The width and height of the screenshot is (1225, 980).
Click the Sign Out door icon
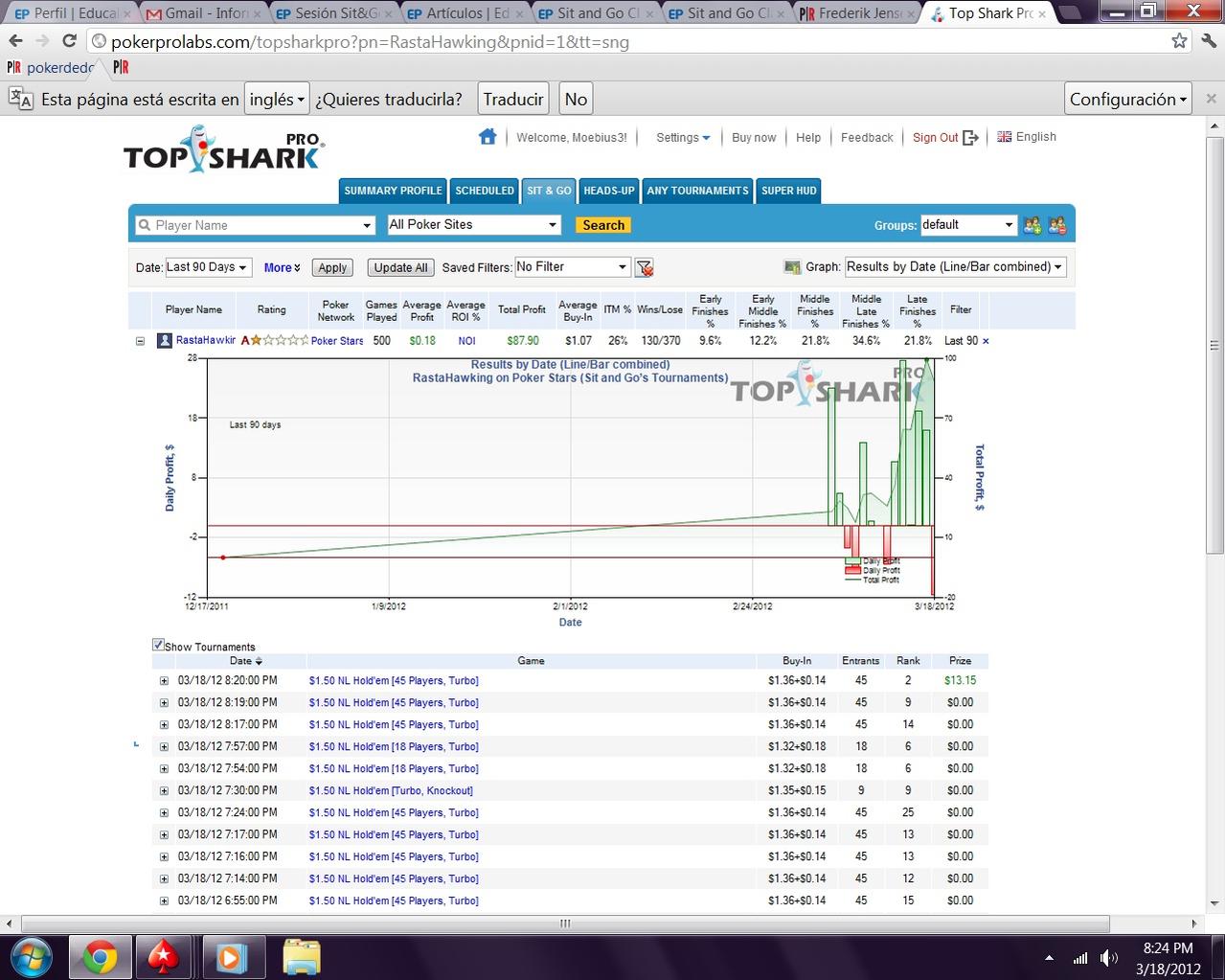click(x=970, y=138)
